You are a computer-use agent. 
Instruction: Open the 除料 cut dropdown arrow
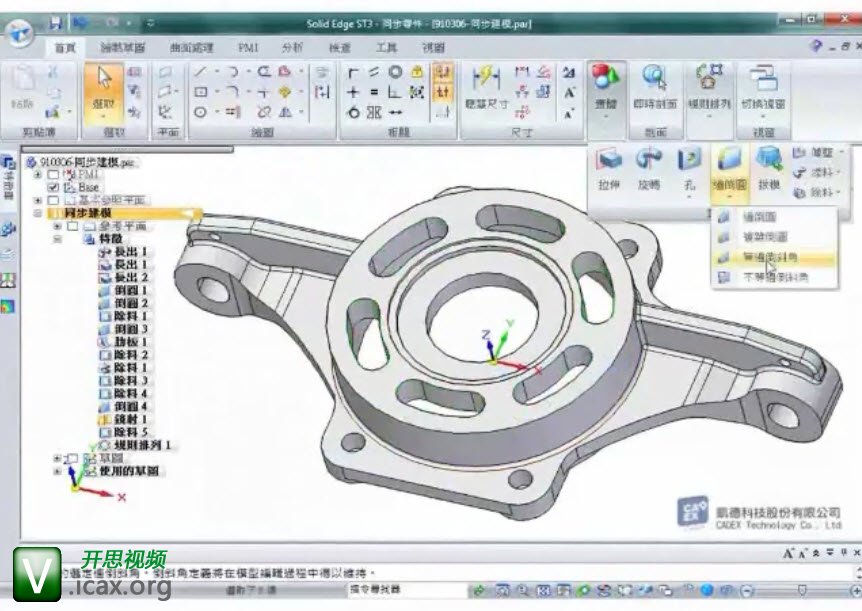coord(839,192)
